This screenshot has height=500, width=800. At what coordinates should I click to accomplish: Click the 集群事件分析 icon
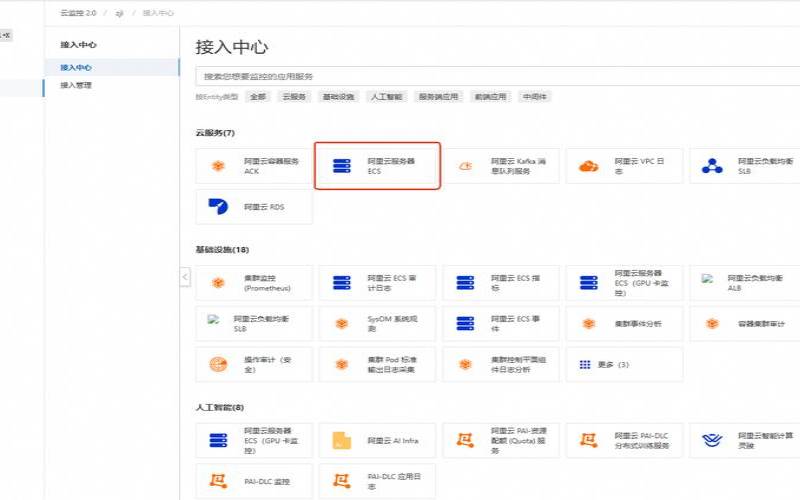click(589, 323)
